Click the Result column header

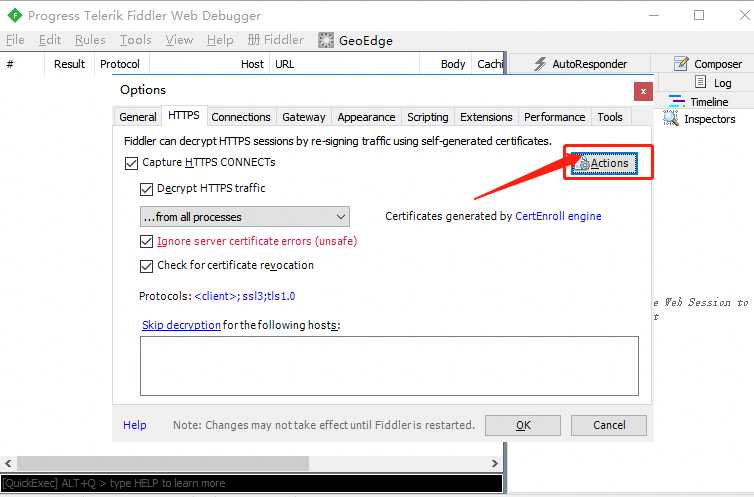69,64
